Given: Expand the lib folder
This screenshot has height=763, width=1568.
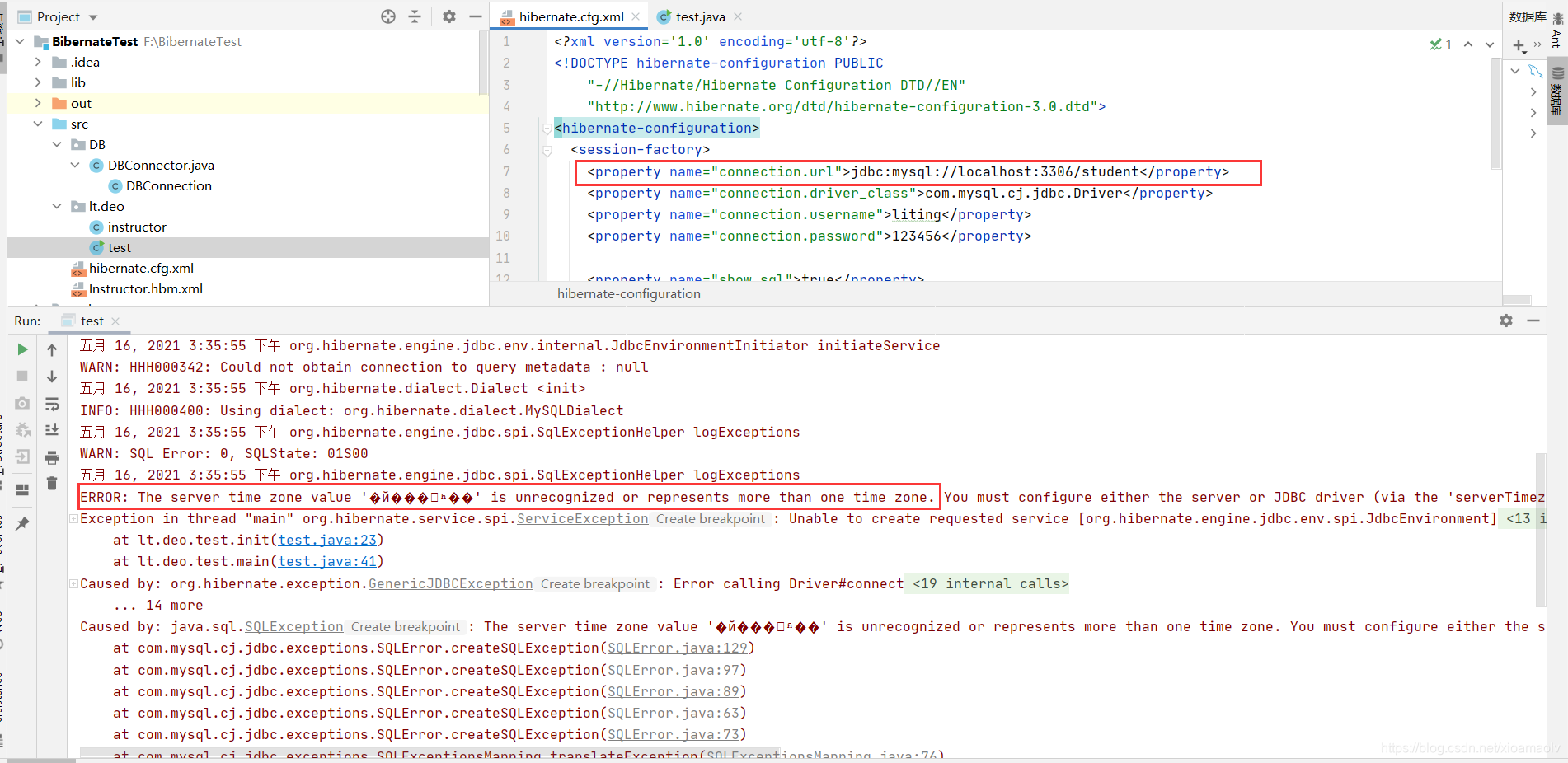Looking at the screenshot, I should pyautogui.click(x=38, y=82).
